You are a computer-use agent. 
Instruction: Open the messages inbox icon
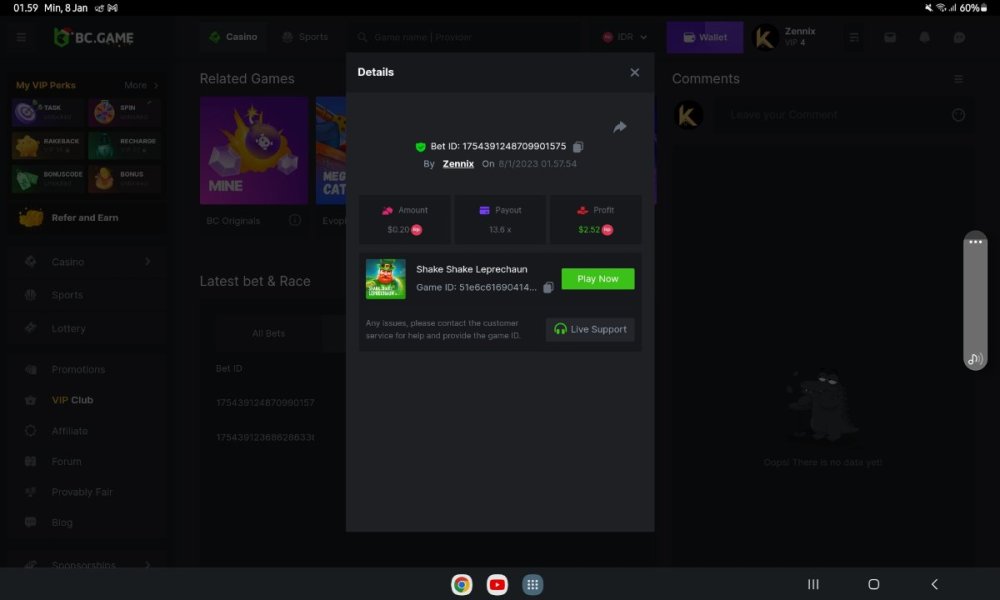pyautogui.click(x=888, y=37)
